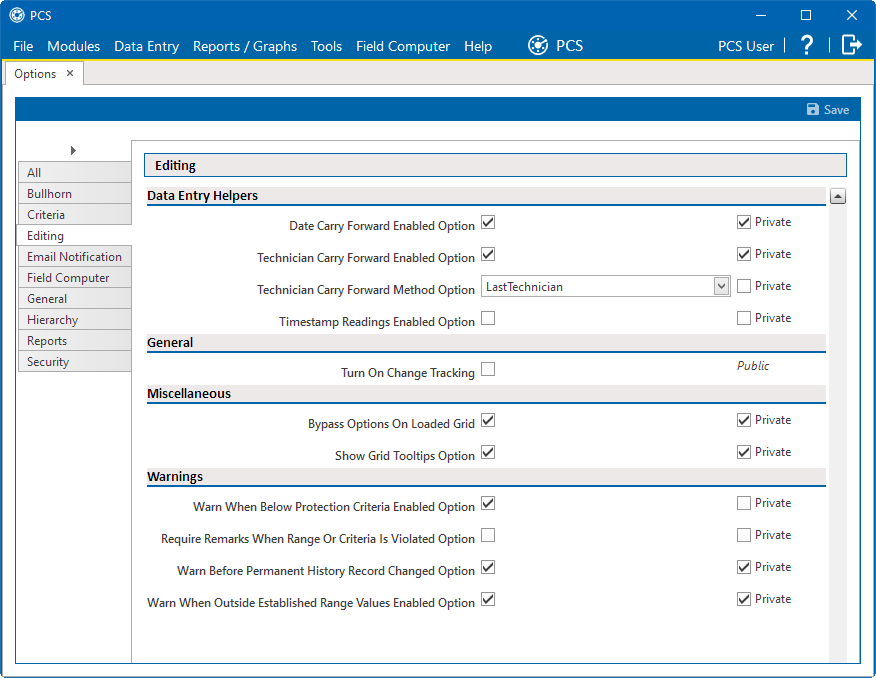
Task: Select the Email Notification category
Action: coord(74,257)
